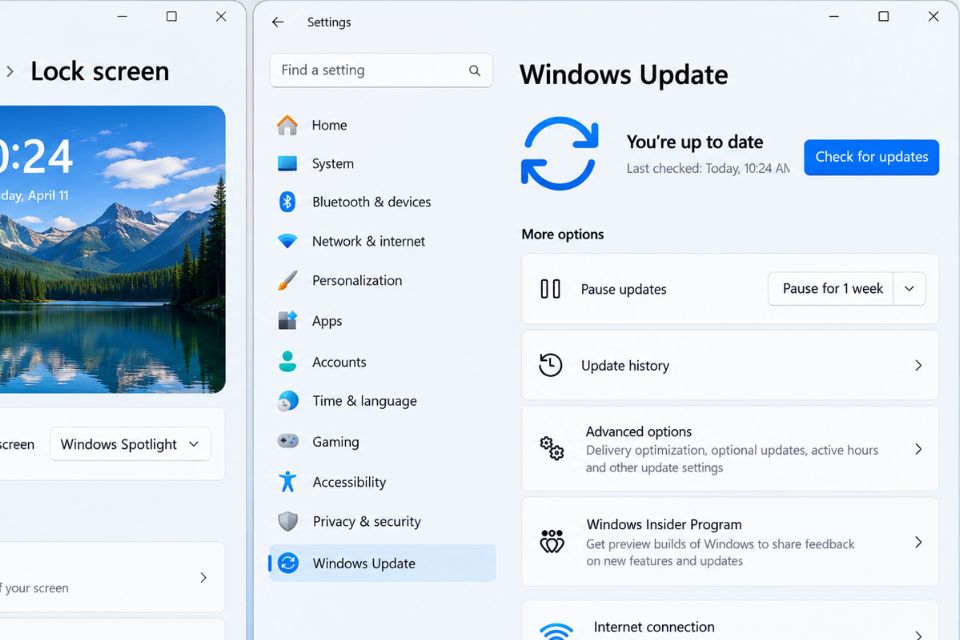Click the Lock screen title text

100,72
